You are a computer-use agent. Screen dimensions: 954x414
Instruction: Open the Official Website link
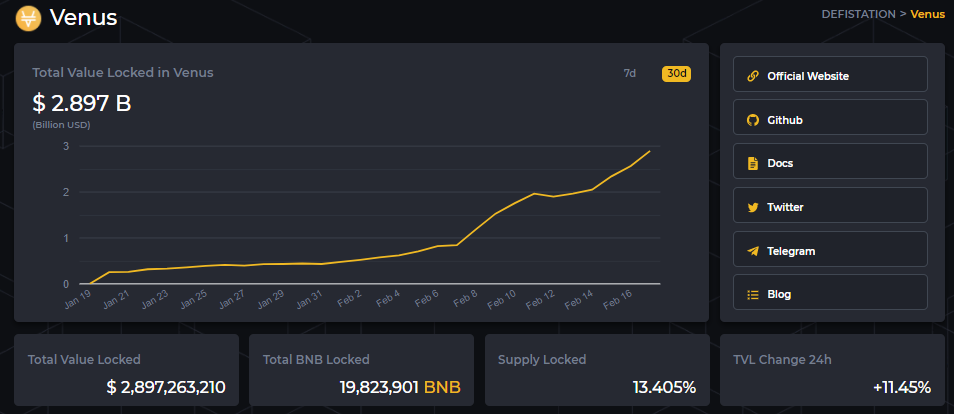[830, 74]
